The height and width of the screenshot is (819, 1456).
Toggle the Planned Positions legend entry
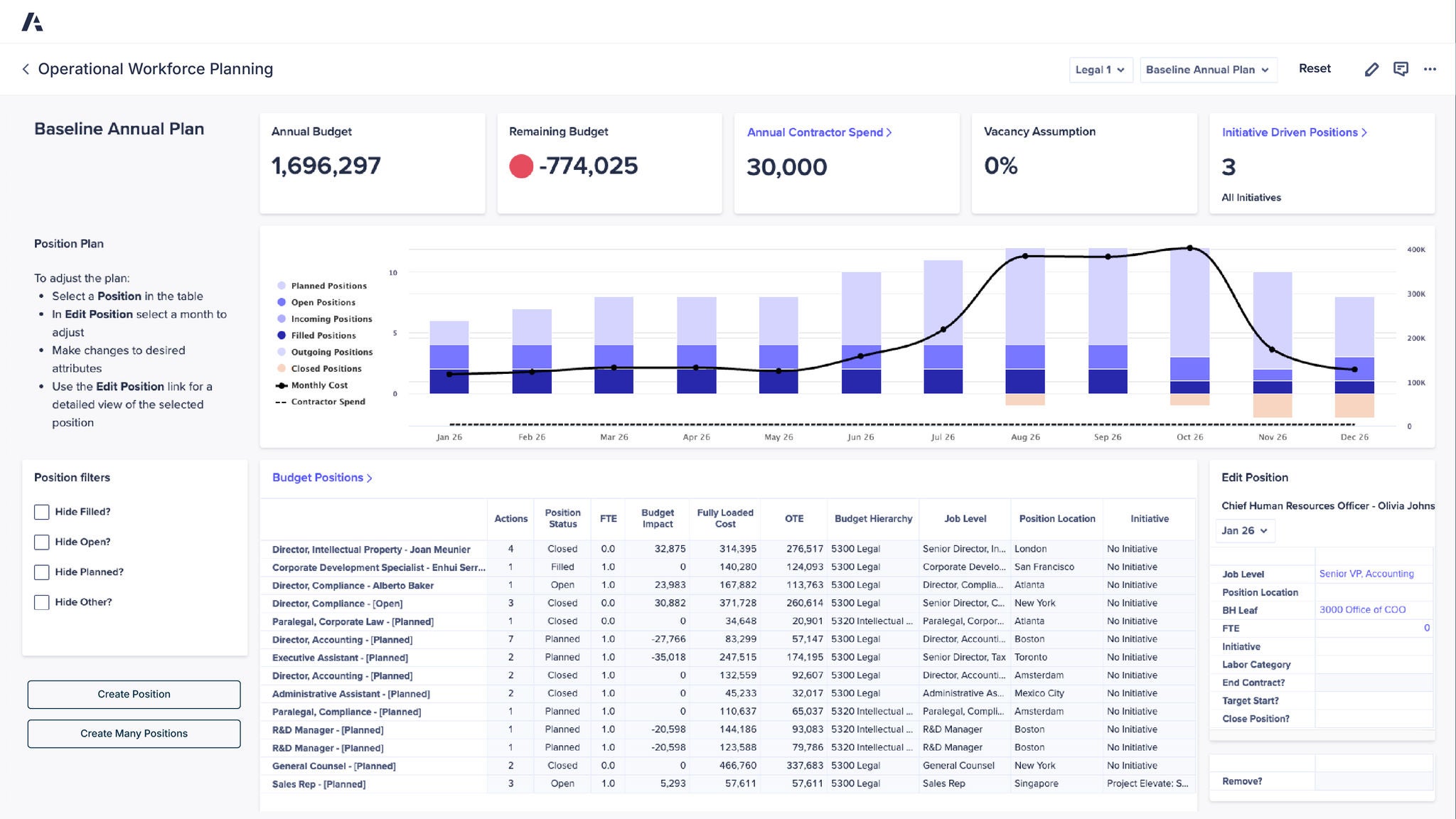[x=328, y=285]
